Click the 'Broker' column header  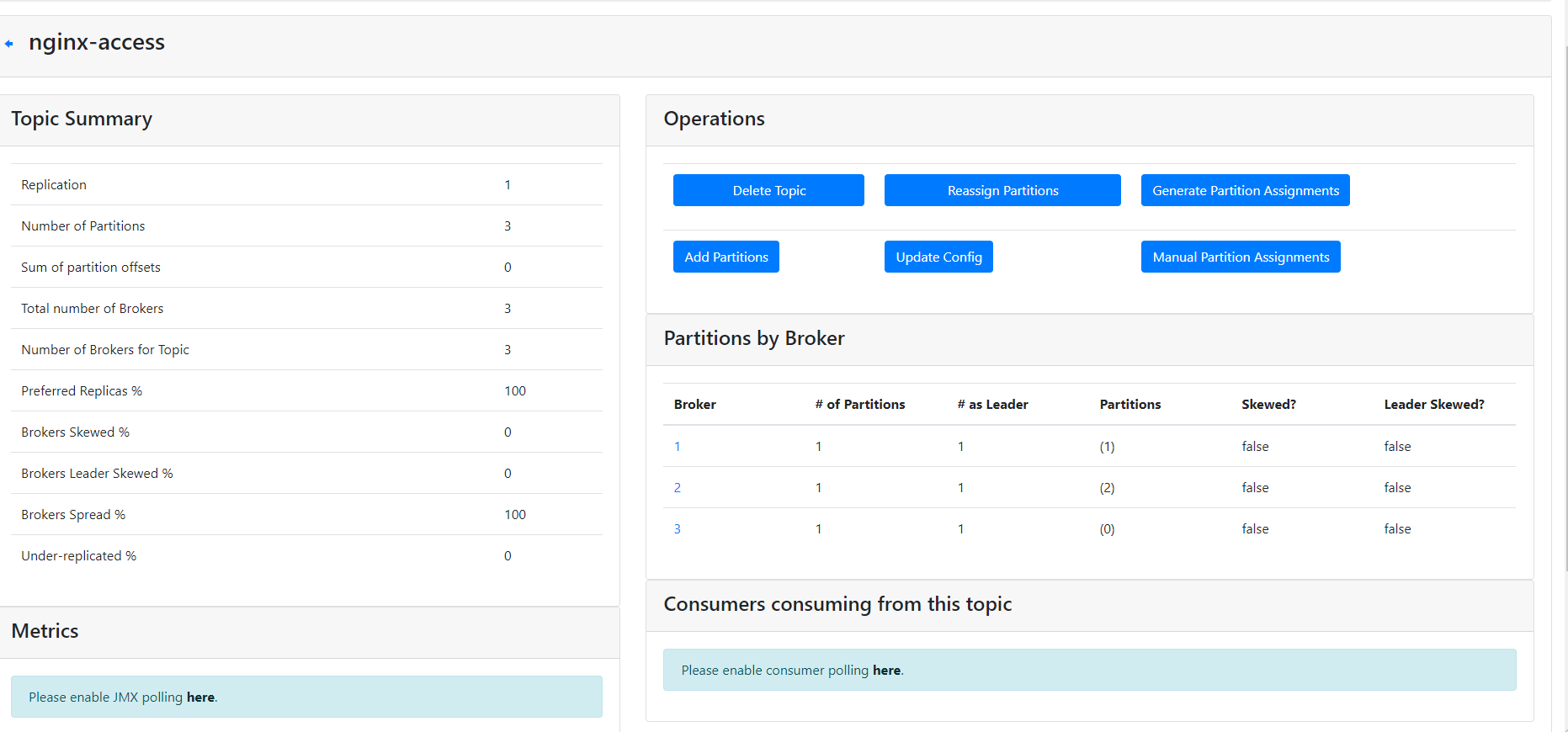[x=694, y=405]
